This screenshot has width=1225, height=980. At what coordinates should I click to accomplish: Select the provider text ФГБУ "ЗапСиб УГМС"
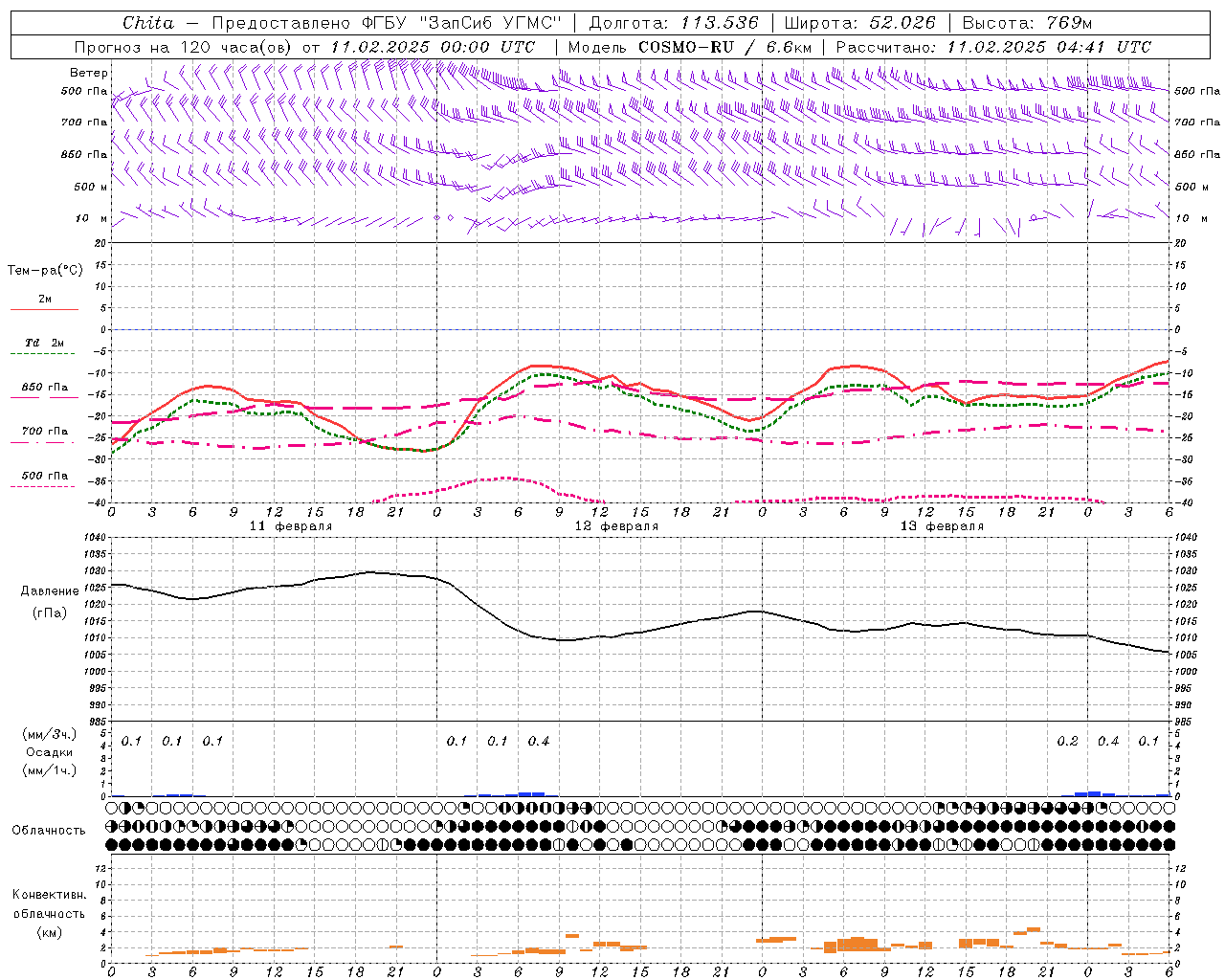point(461,23)
